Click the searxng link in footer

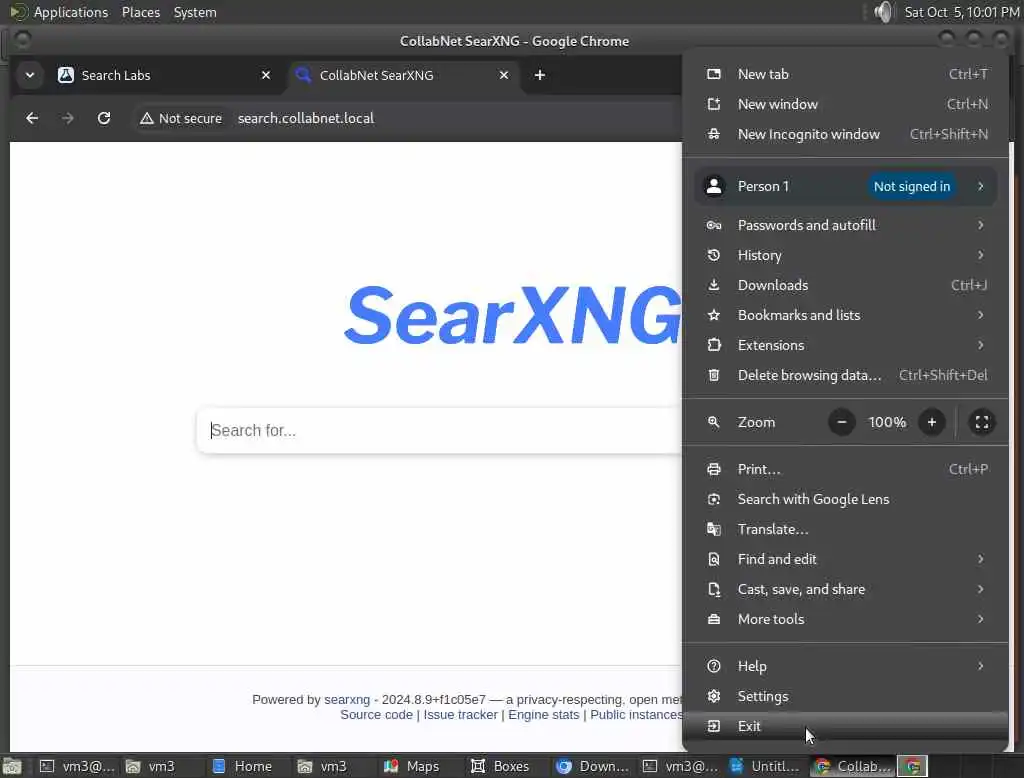[347, 700]
